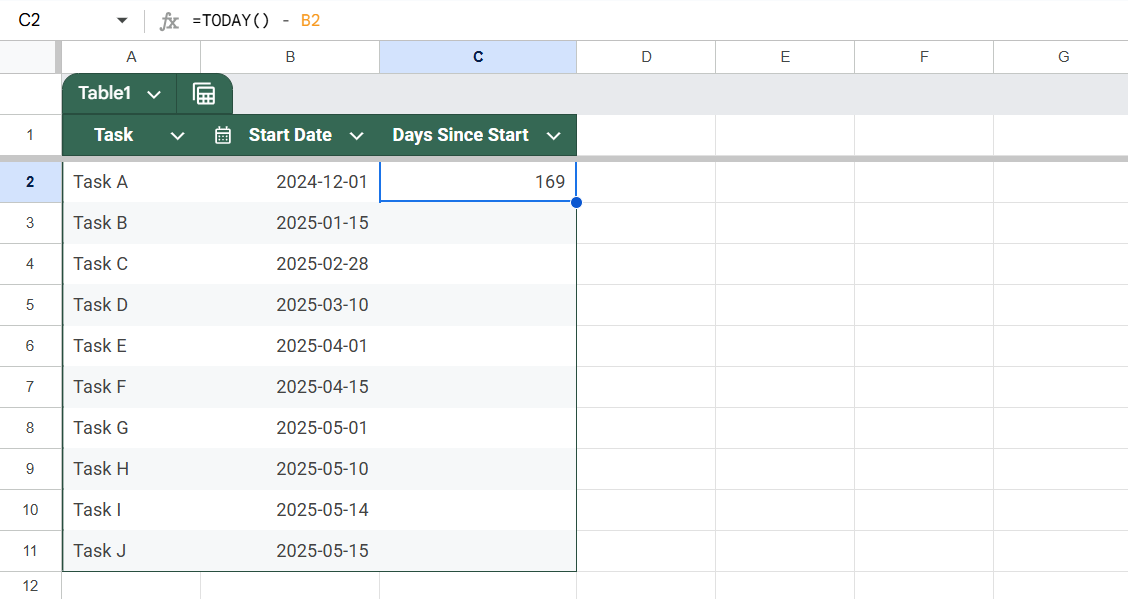The image size is (1128, 599).
Task: Open the Days Since Start column dropdown
Action: coord(553,136)
